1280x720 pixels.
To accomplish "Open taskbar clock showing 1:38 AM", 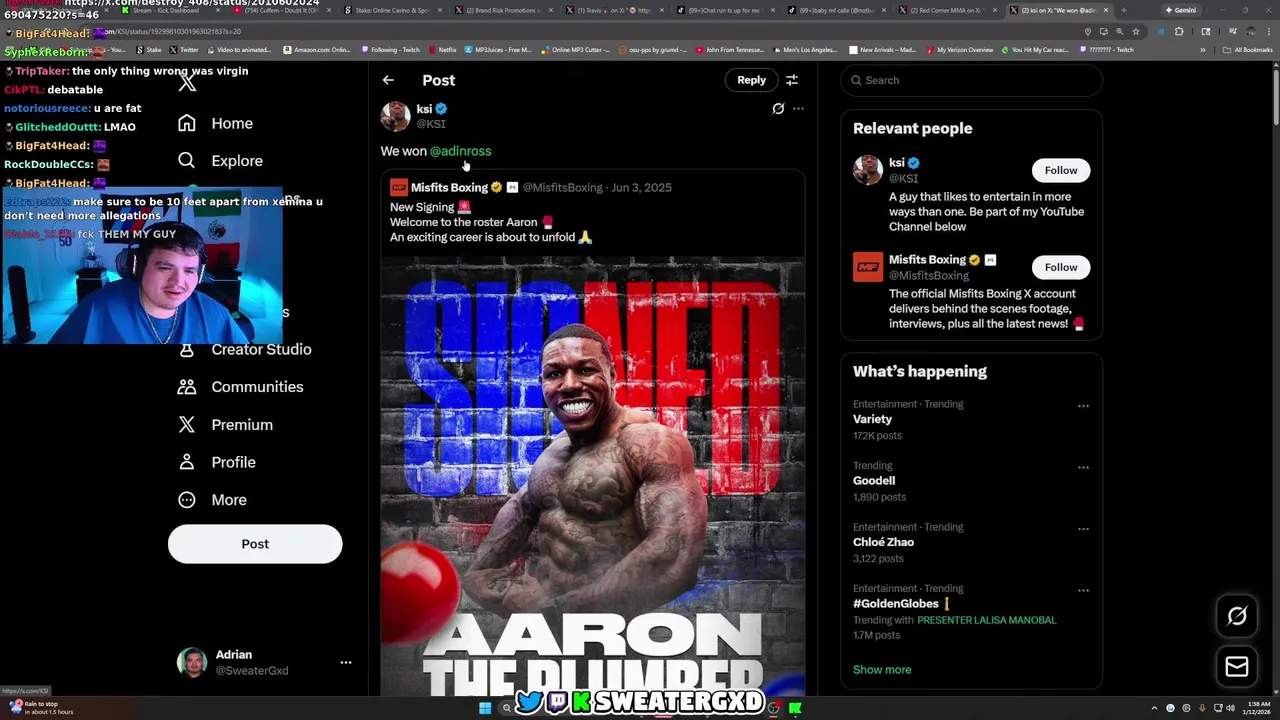I will pyautogui.click(x=1257, y=708).
